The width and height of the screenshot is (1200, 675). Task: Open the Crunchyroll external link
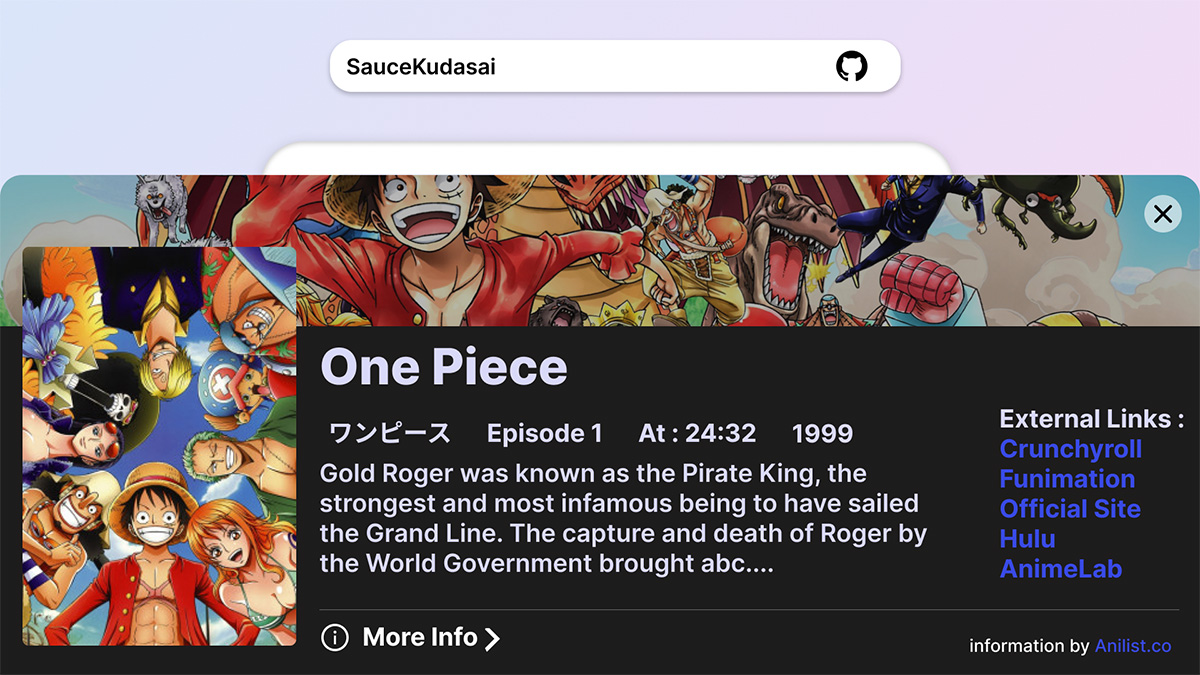click(x=1070, y=449)
